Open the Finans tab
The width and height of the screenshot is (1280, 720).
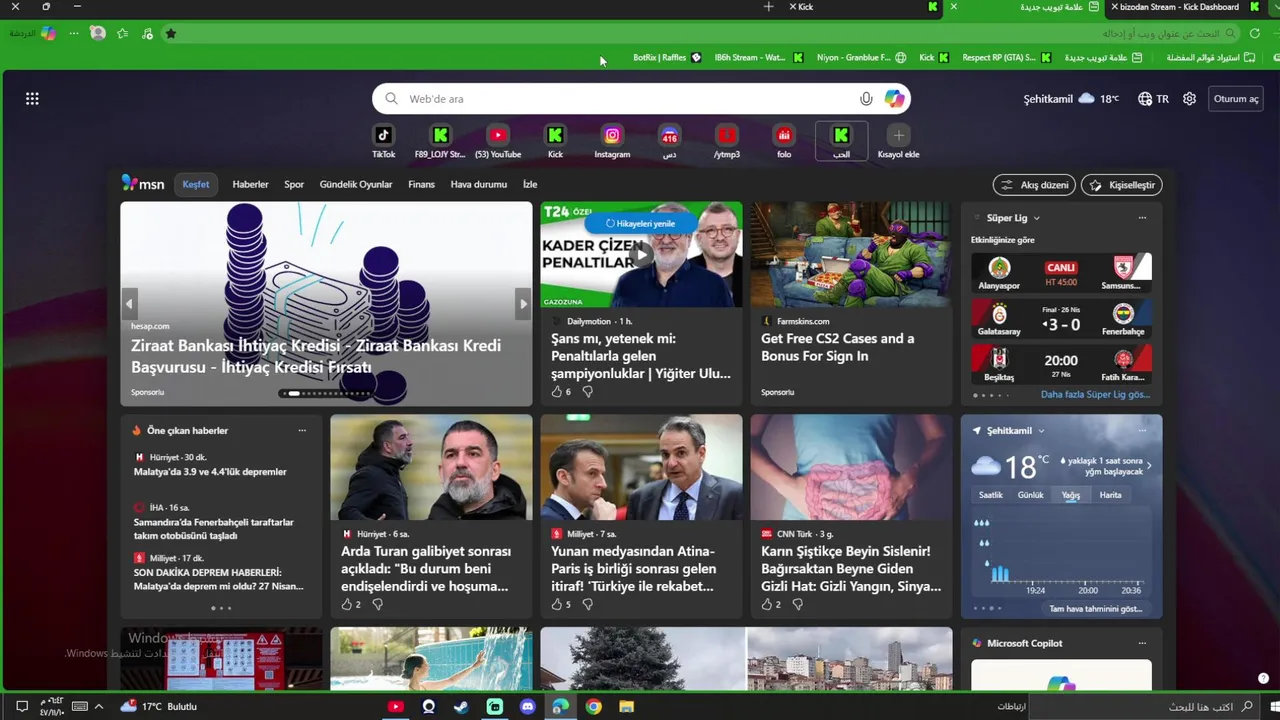[421, 184]
